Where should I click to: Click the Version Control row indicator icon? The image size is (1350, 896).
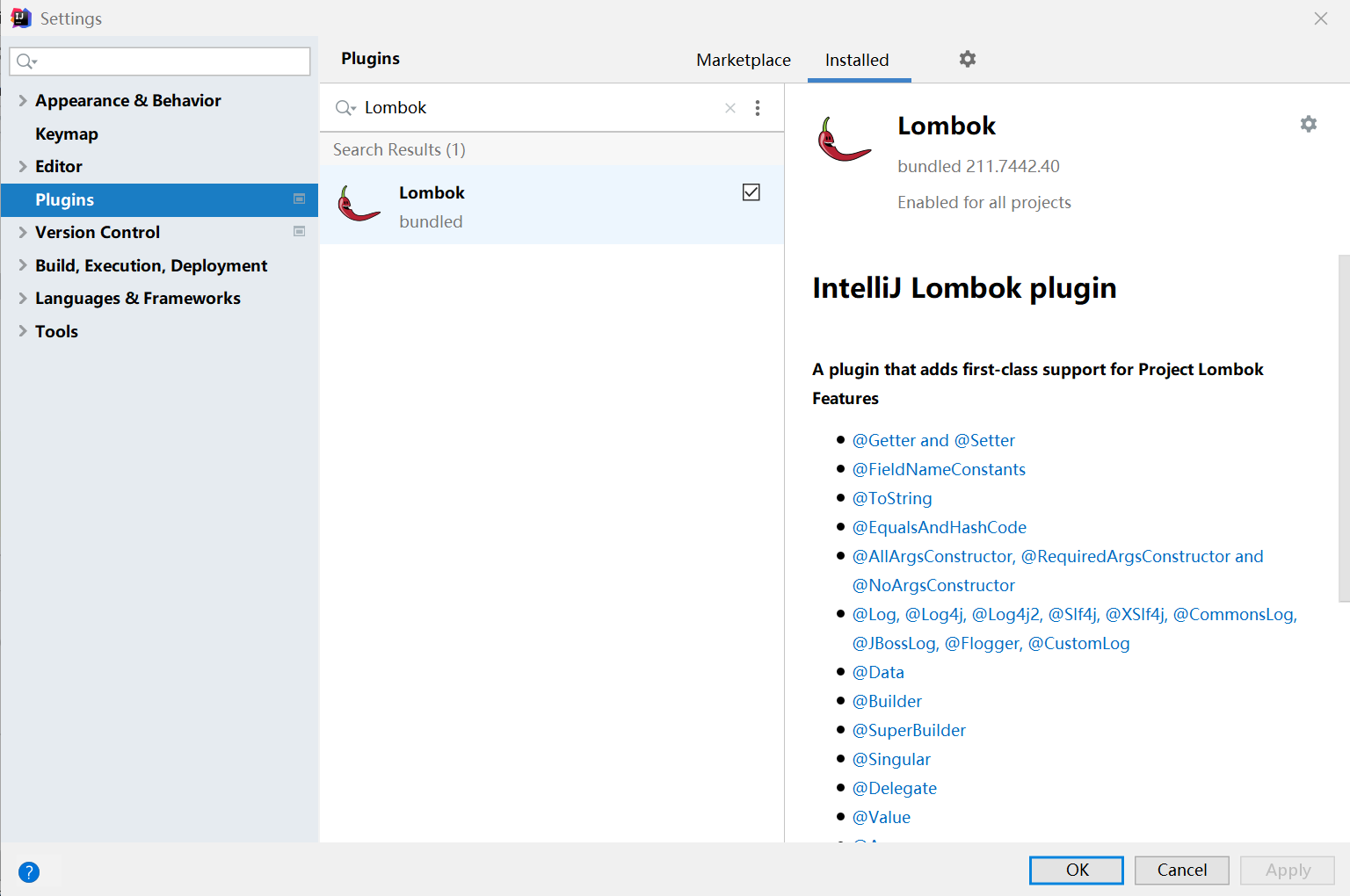click(299, 232)
